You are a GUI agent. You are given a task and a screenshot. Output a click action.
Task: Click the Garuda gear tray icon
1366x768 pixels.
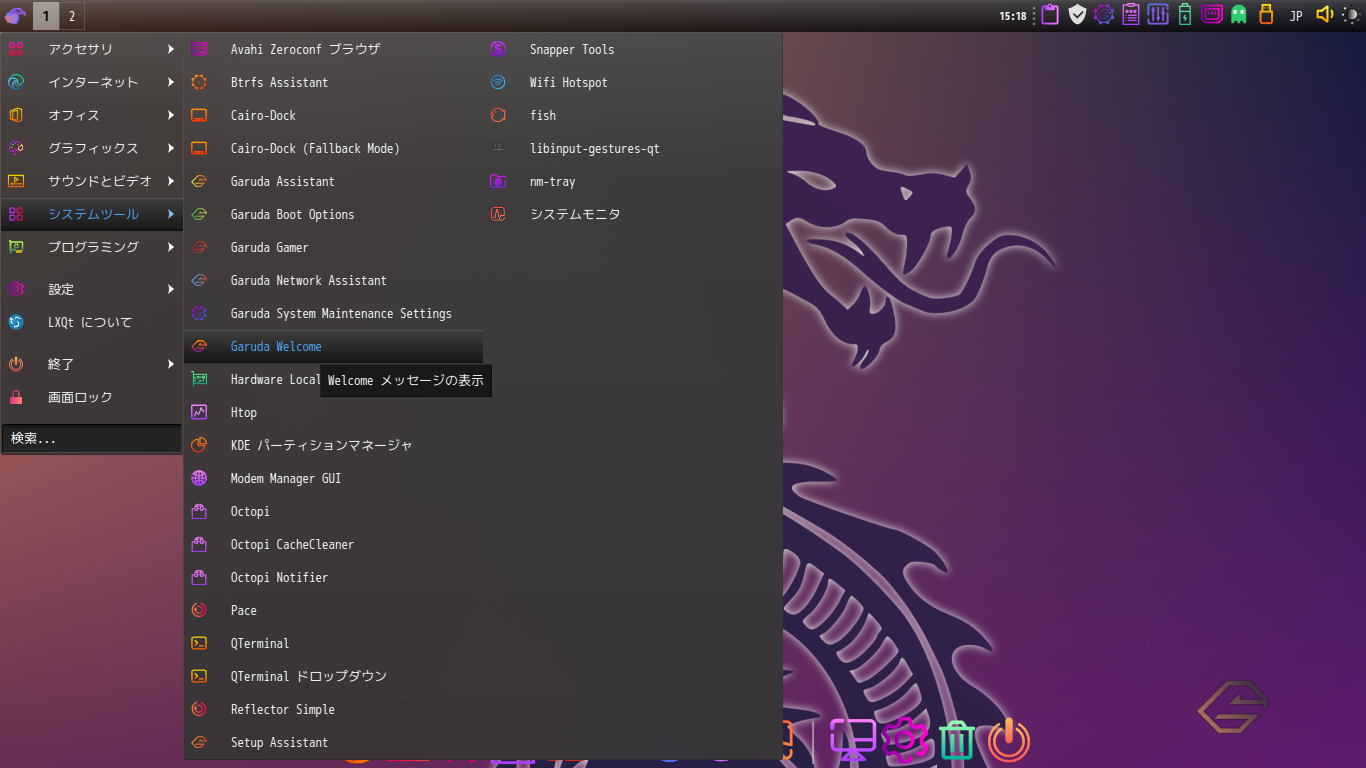(x=1104, y=15)
